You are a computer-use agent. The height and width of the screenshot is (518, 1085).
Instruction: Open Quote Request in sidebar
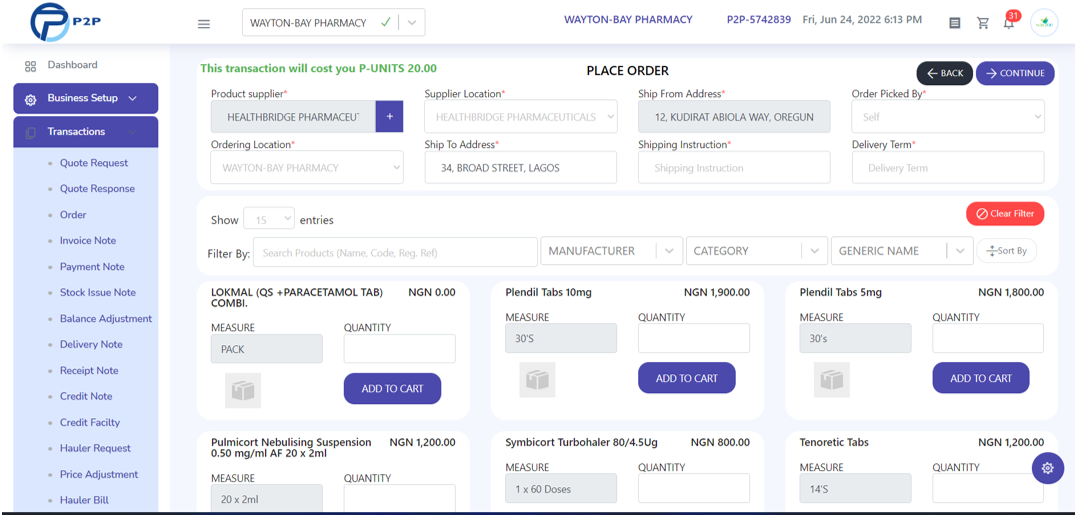click(94, 163)
